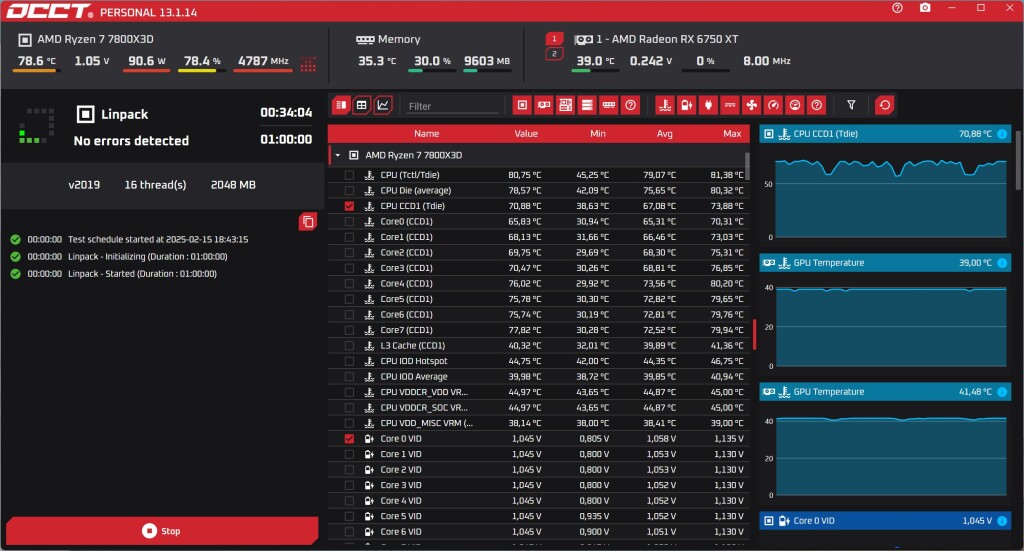Click the v2019 Linpack version label

click(x=84, y=185)
